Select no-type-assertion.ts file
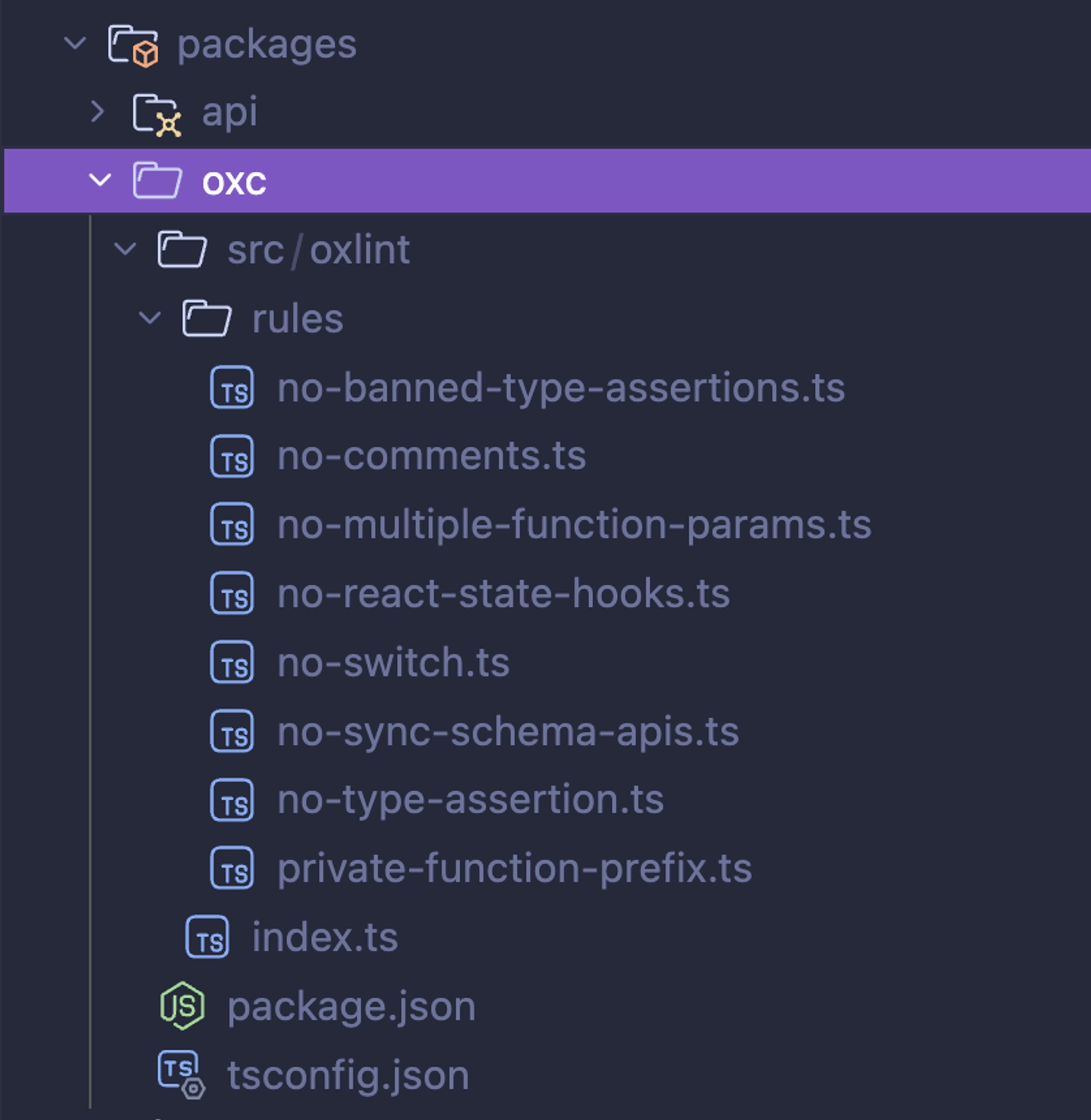 tap(470, 800)
